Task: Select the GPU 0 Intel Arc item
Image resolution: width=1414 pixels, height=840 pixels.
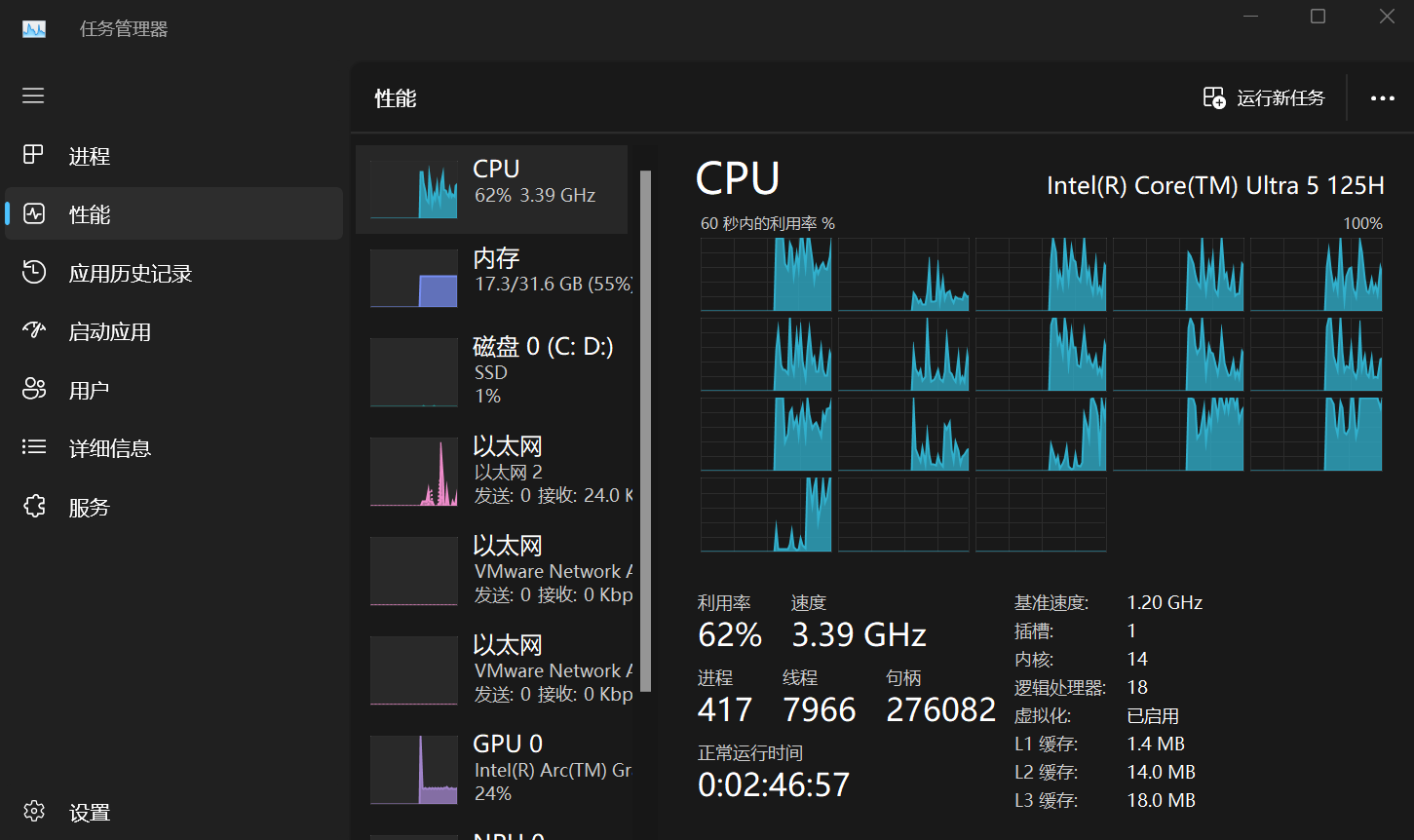Action: (492, 769)
